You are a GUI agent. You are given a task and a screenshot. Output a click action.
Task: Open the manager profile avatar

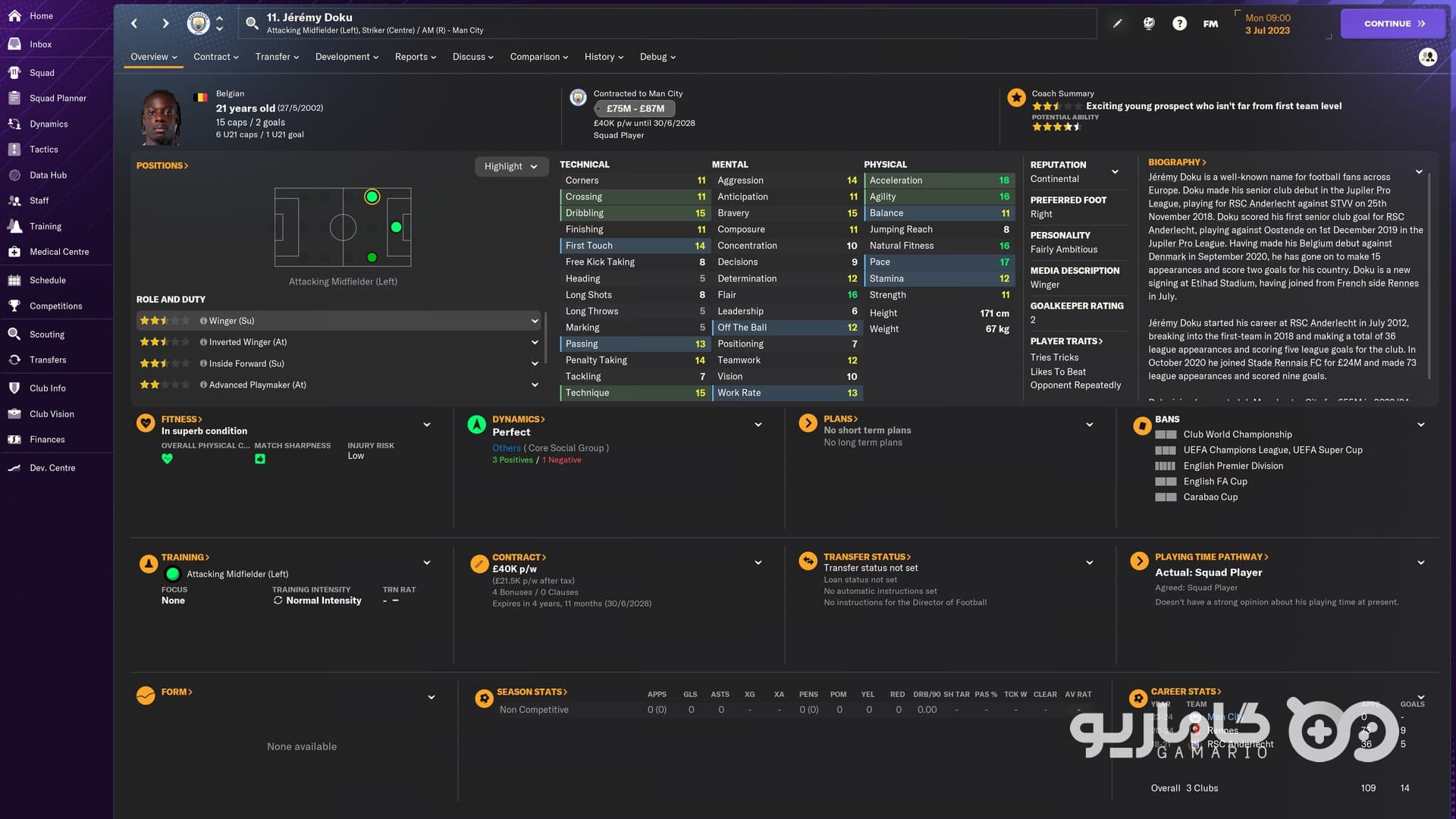(x=1427, y=57)
